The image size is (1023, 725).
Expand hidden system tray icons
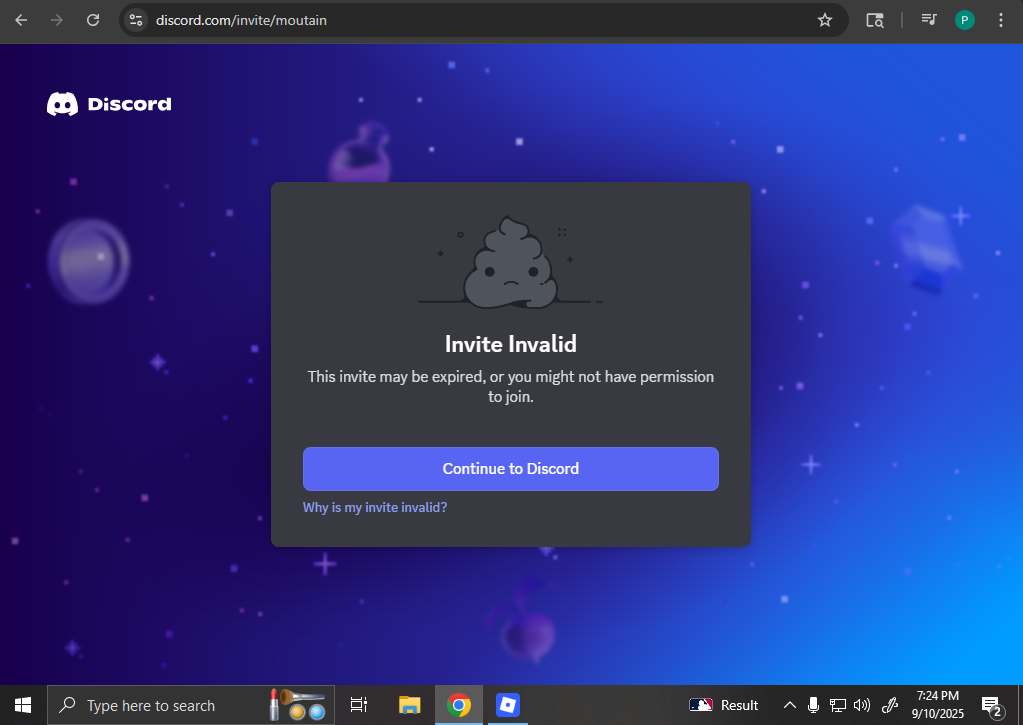click(x=789, y=705)
